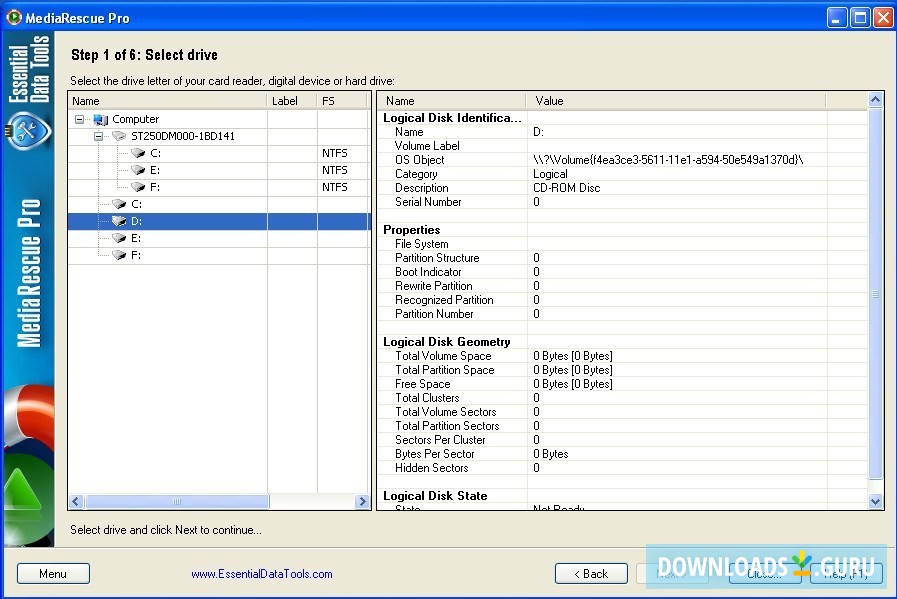Select the NTFS C: partition under ST250DM000

pyautogui.click(x=155, y=153)
